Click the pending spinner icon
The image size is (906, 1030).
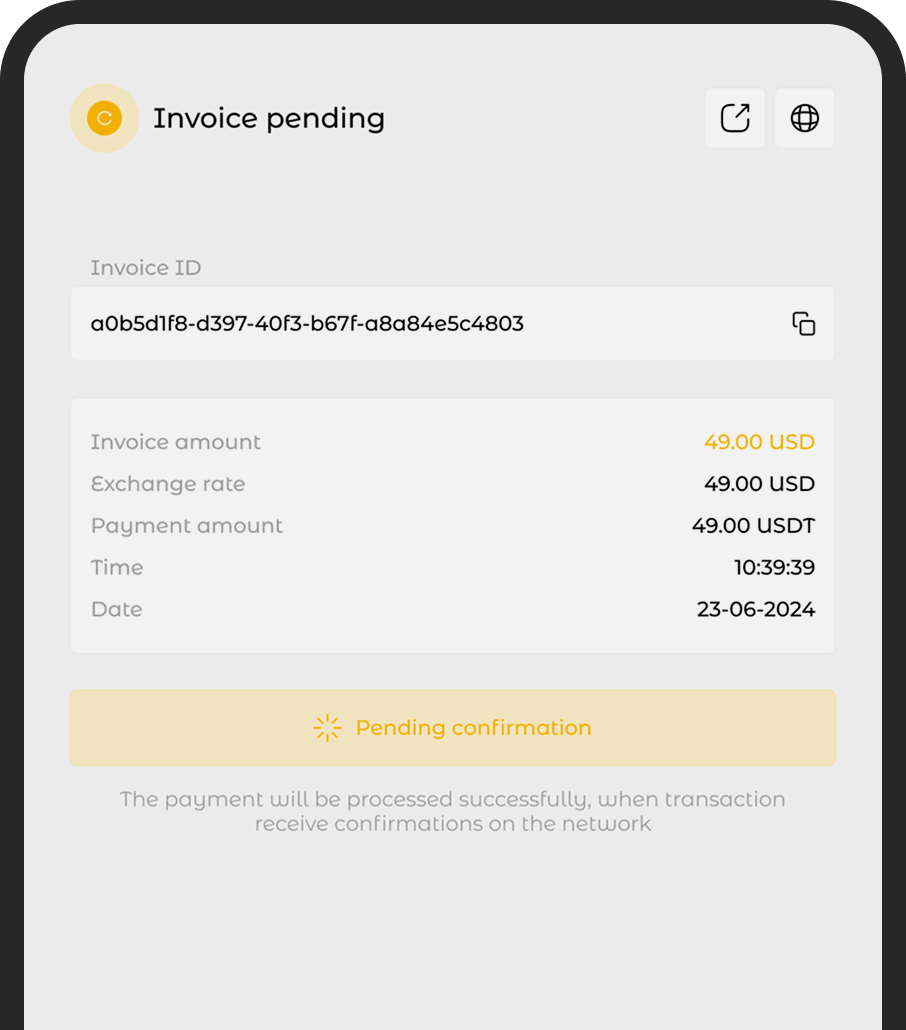pyautogui.click(x=327, y=728)
